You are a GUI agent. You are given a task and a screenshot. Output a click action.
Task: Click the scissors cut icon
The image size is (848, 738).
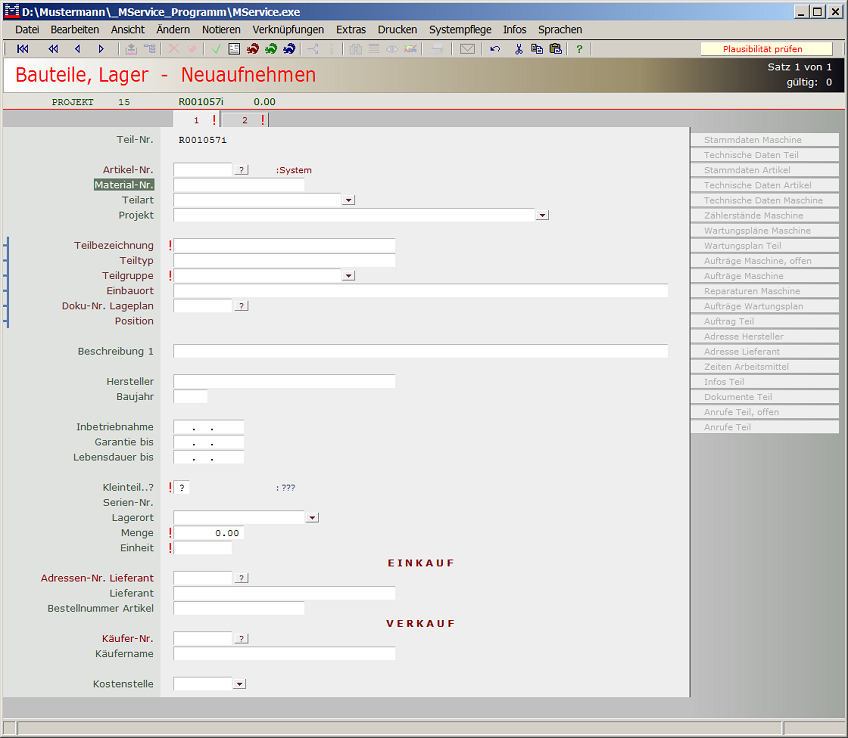[x=519, y=49]
